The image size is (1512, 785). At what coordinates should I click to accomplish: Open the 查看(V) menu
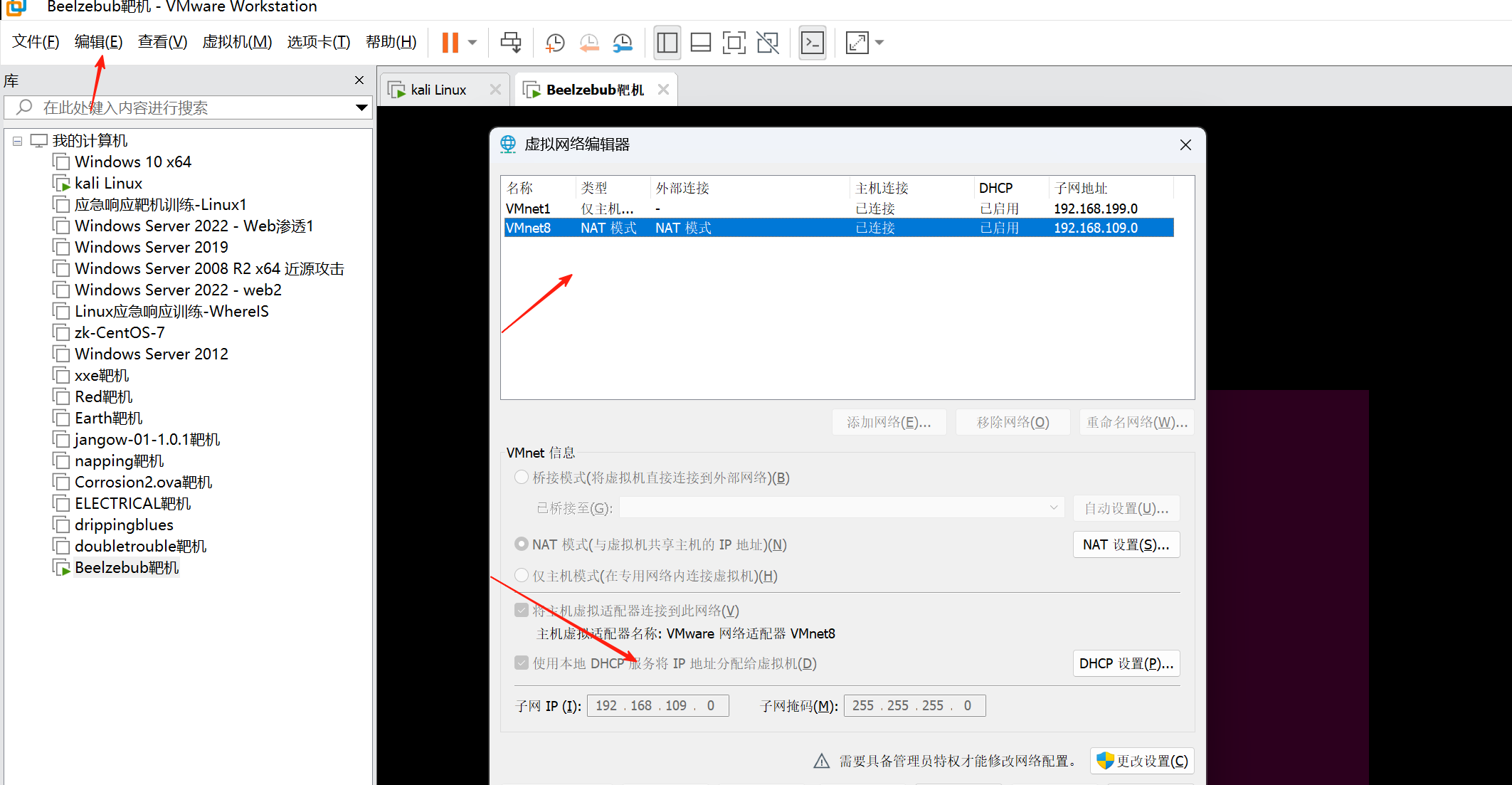click(162, 42)
